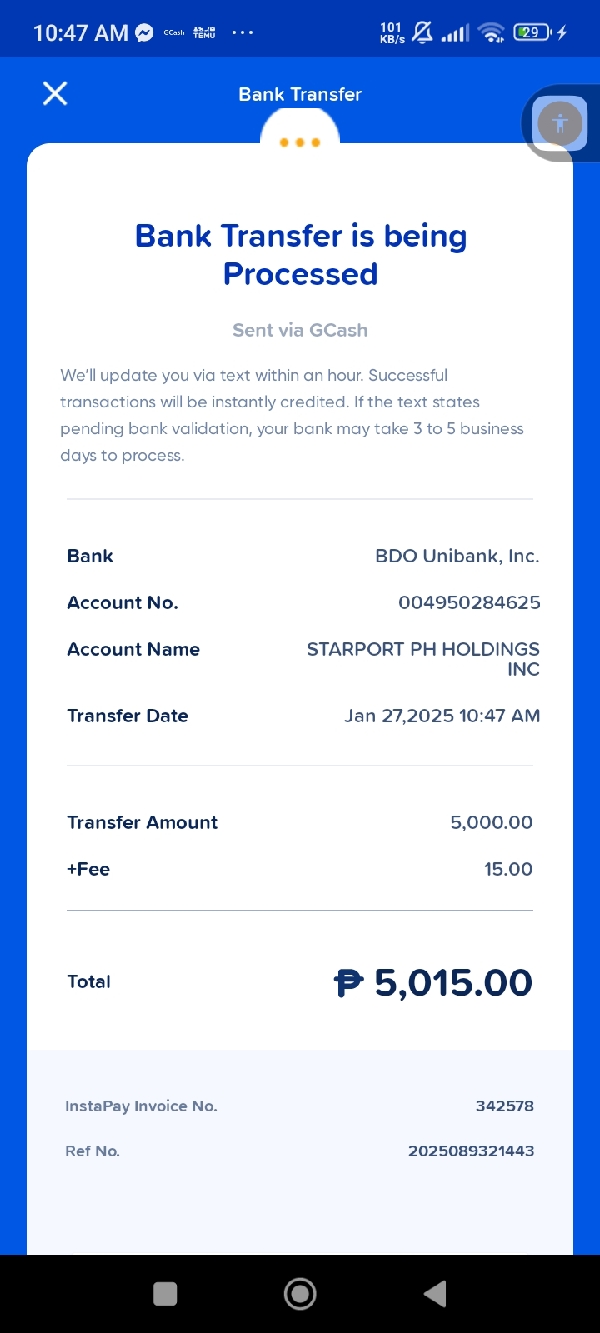Image resolution: width=600 pixels, height=1333 pixels.
Task: Tap the transfer date Jan 27, 2025
Action: click(442, 715)
